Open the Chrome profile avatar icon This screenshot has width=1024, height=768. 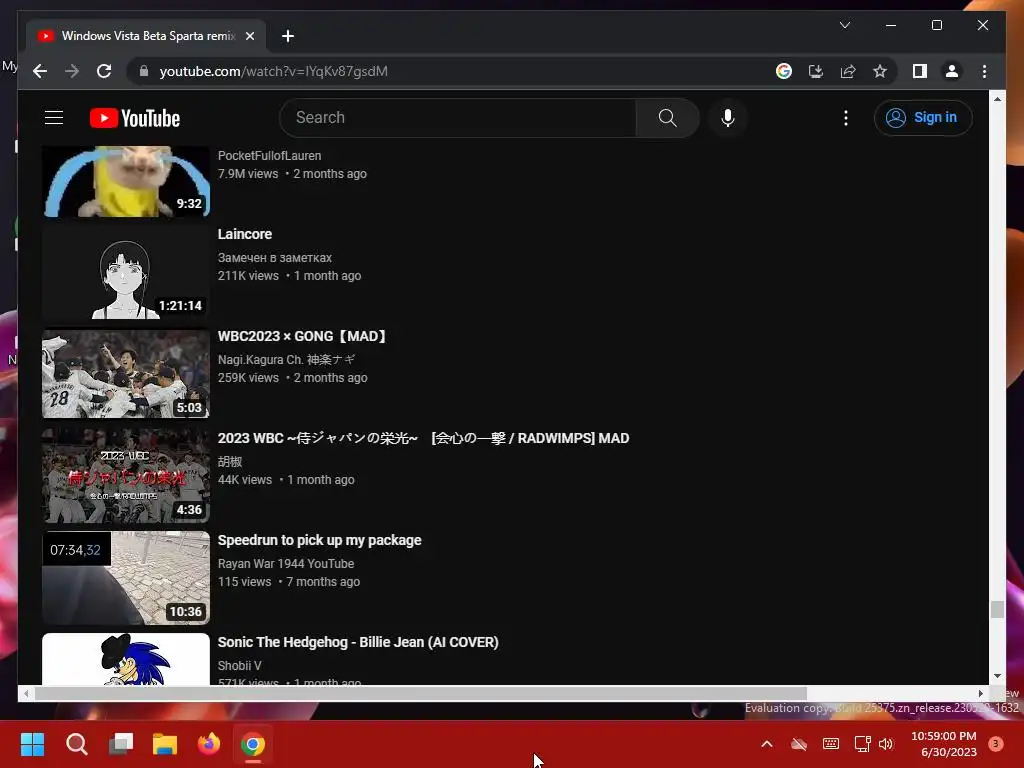[x=952, y=71]
